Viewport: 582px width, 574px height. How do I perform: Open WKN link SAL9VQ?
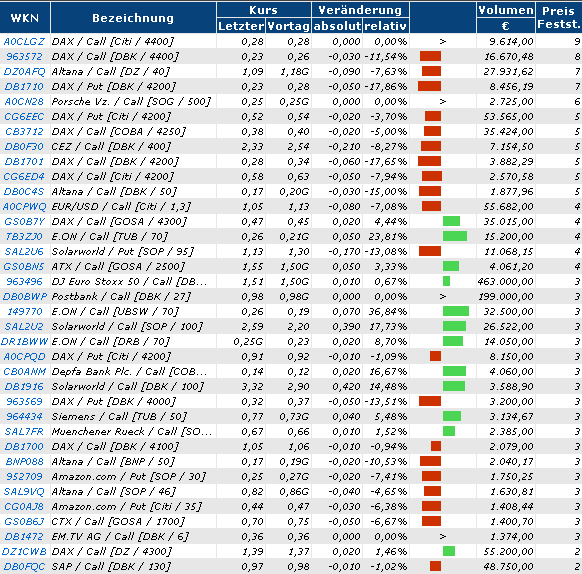[x=24, y=492]
